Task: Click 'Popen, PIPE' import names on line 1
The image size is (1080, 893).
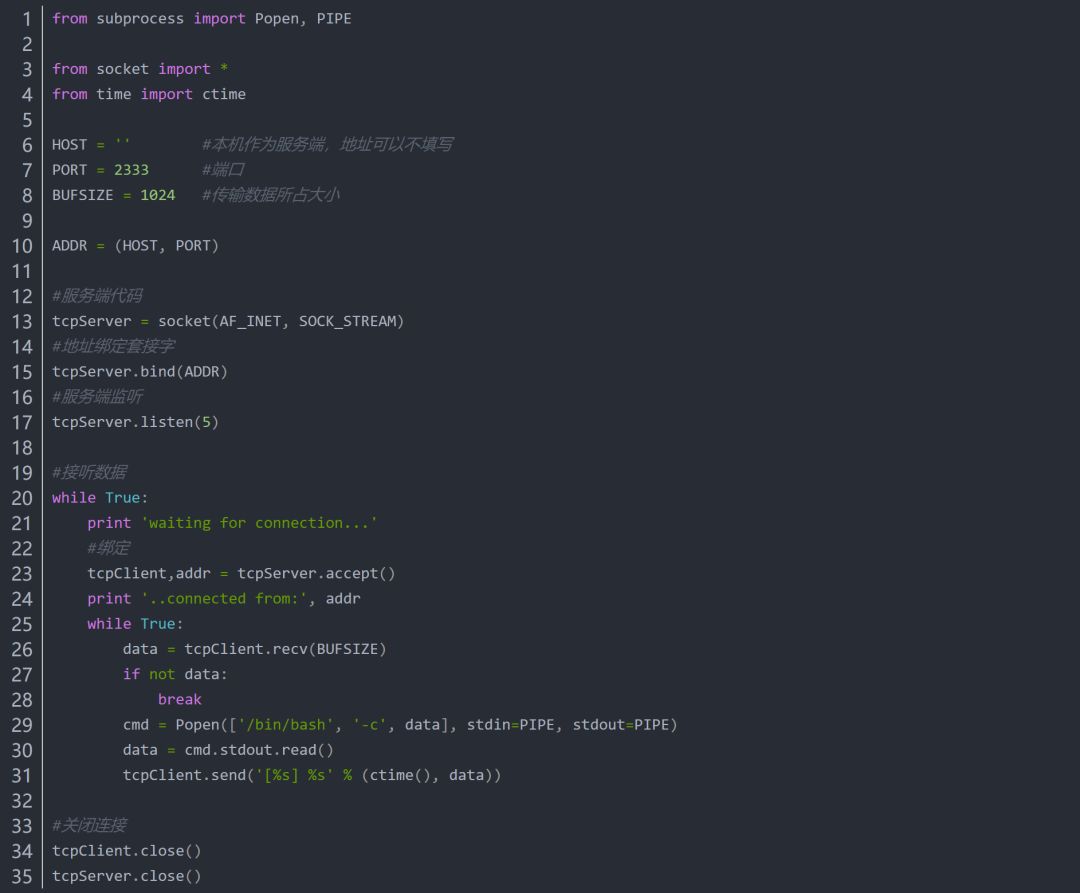Action: (303, 19)
